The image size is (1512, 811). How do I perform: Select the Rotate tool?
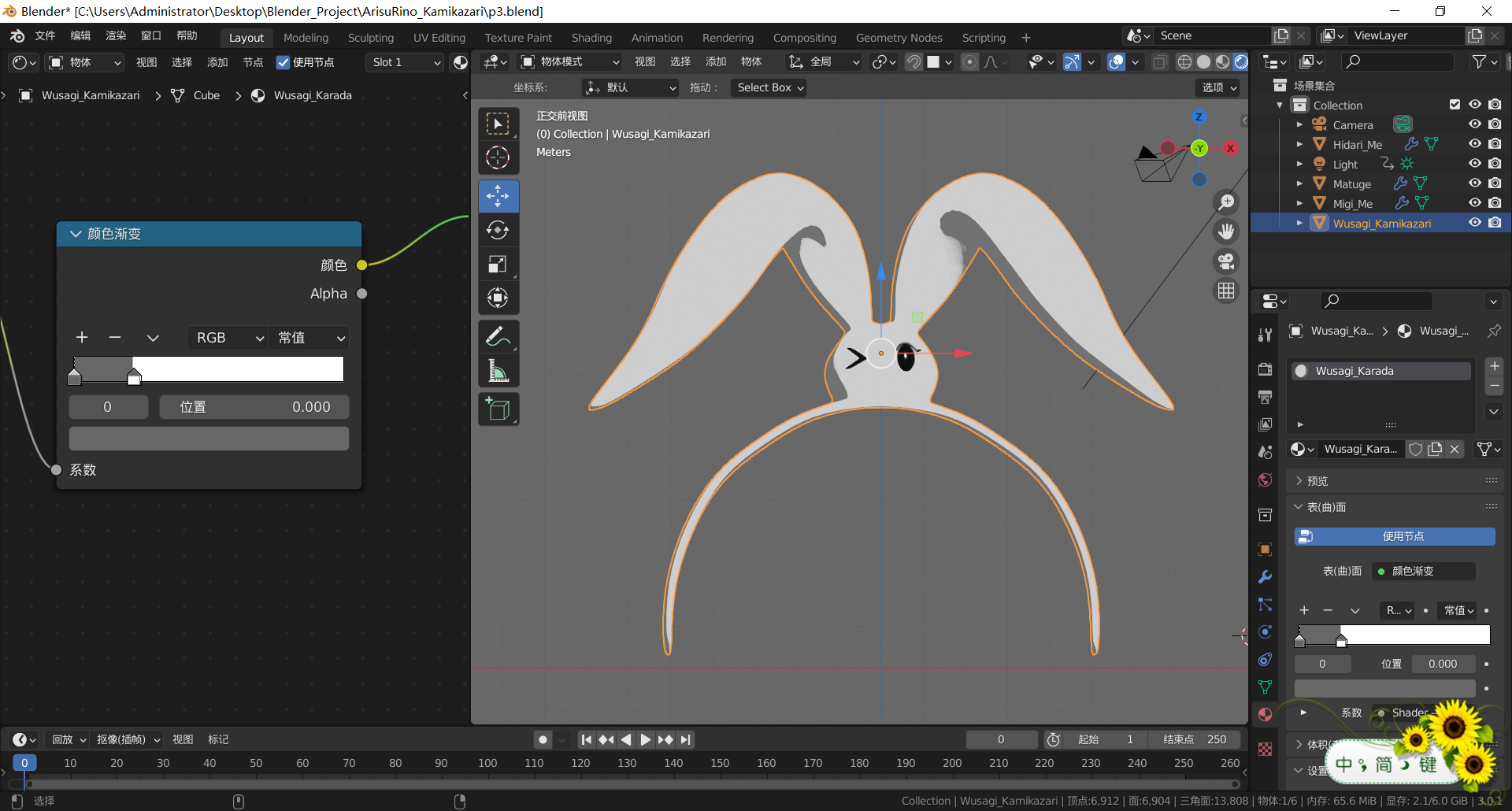click(x=498, y=230)
